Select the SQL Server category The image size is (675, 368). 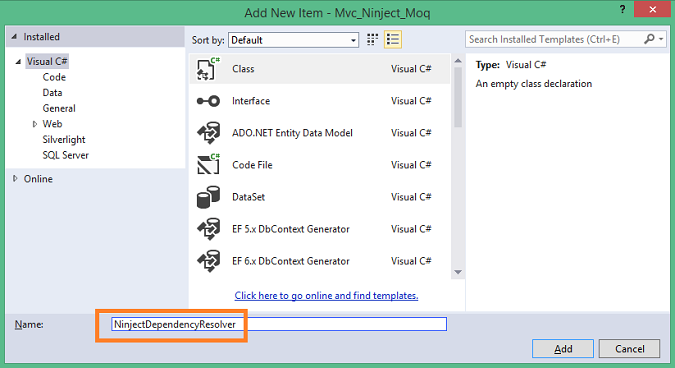pyautogui.click(x=65, y=155)
